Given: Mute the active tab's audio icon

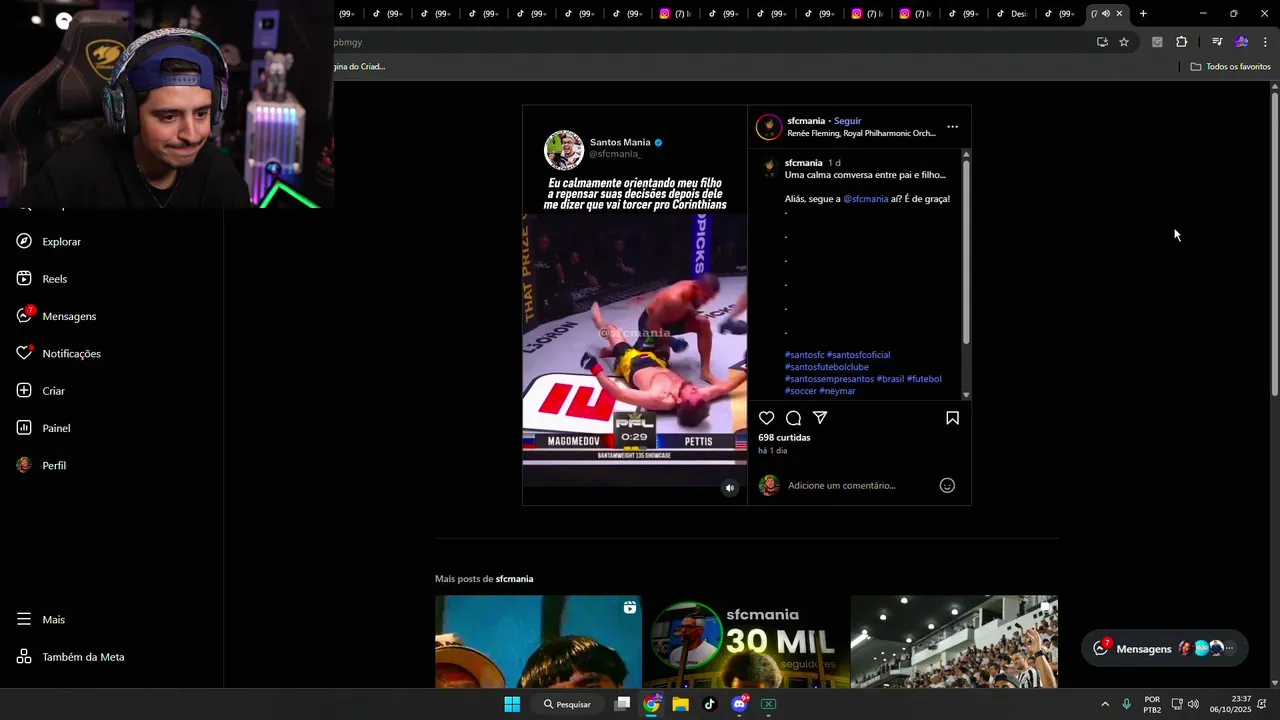Looking at the screenshot, I should coord(1106,13).
